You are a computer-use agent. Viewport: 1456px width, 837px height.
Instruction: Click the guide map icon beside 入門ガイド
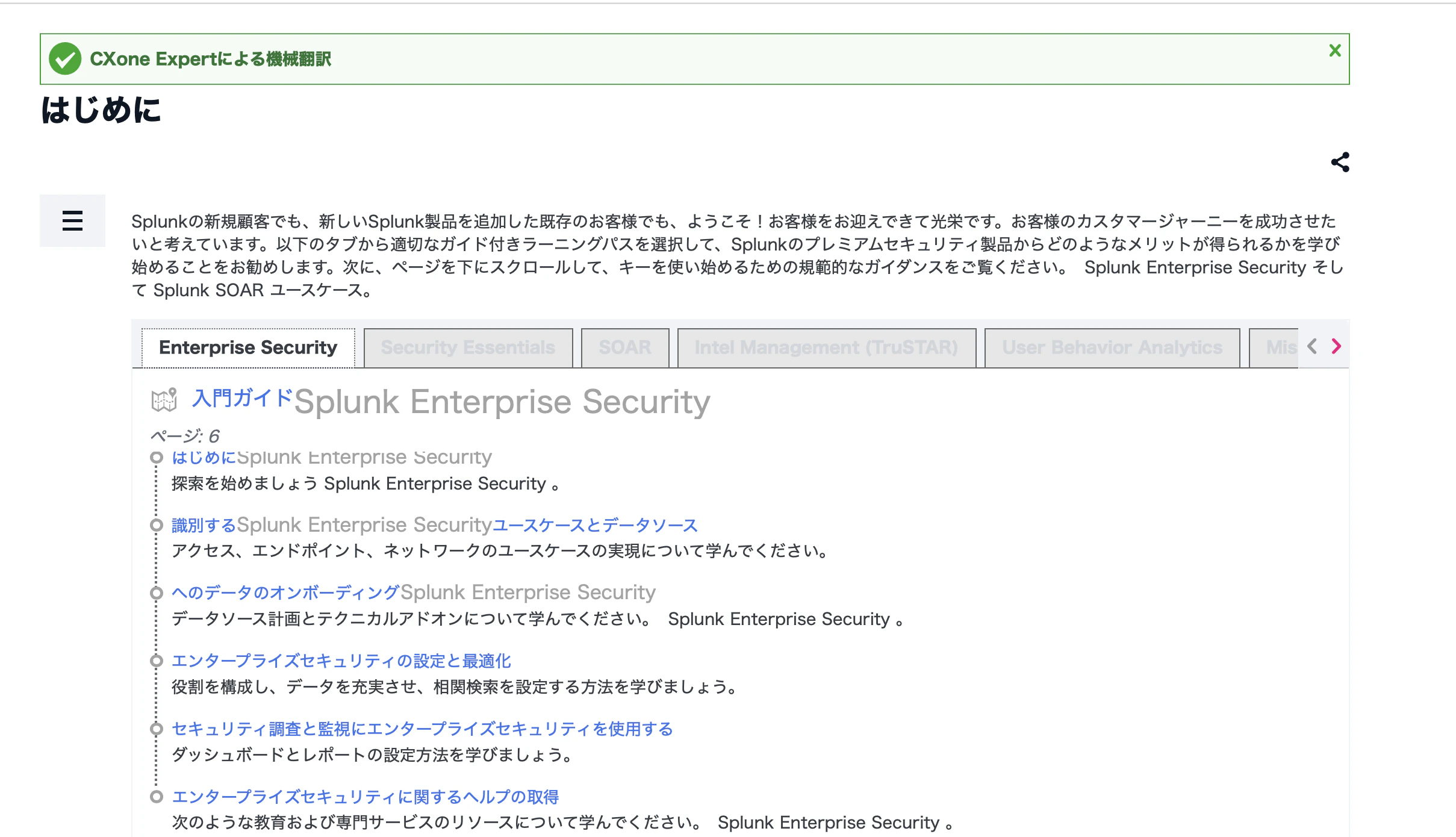(164, 399)
